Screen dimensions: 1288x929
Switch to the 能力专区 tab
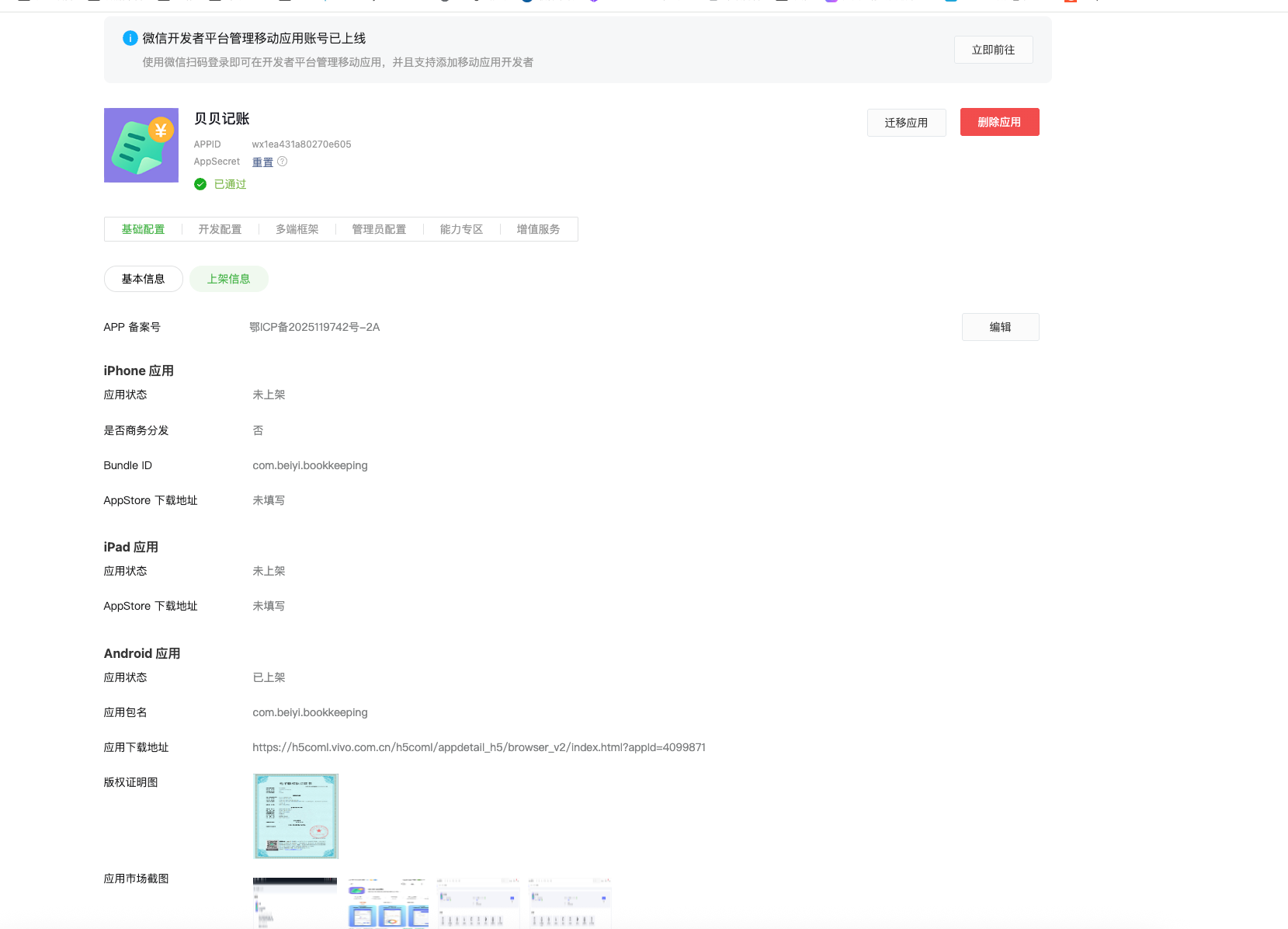point(462,229)
